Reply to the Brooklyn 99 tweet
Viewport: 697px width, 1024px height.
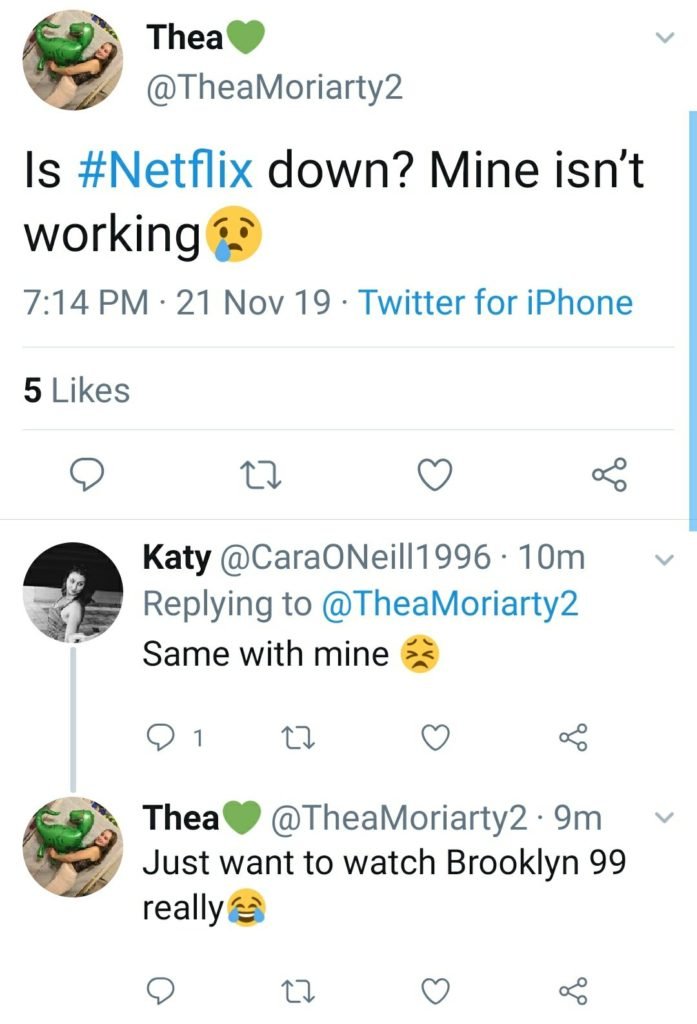pos(160,990)
